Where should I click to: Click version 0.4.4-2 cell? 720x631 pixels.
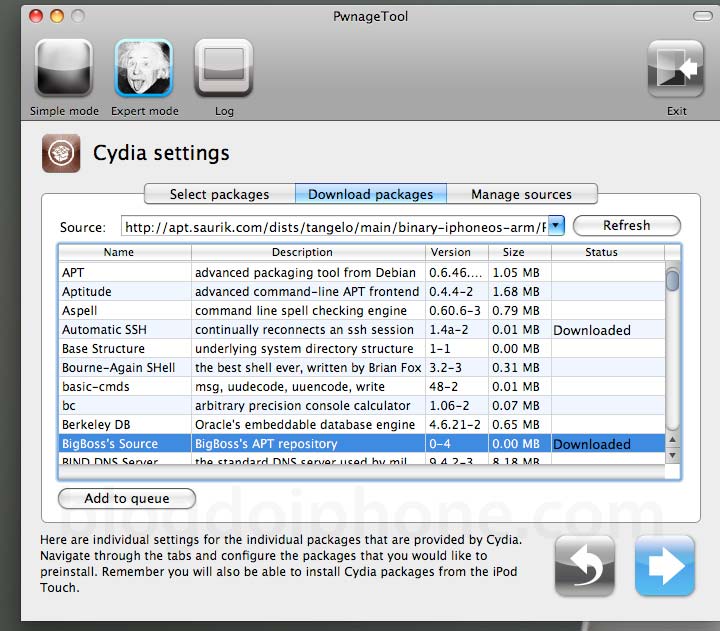pos(451,292)
